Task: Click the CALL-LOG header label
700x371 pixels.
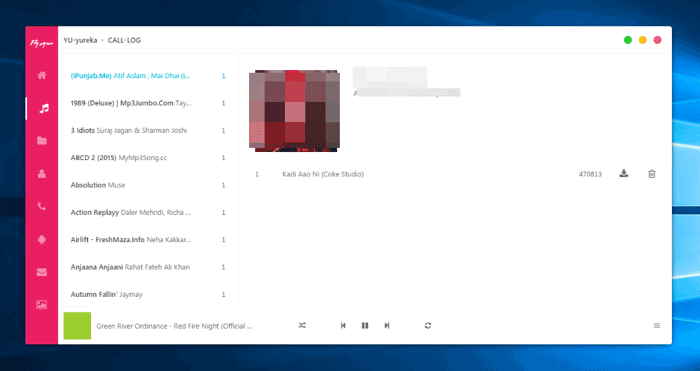Action: tap(124, 40)
